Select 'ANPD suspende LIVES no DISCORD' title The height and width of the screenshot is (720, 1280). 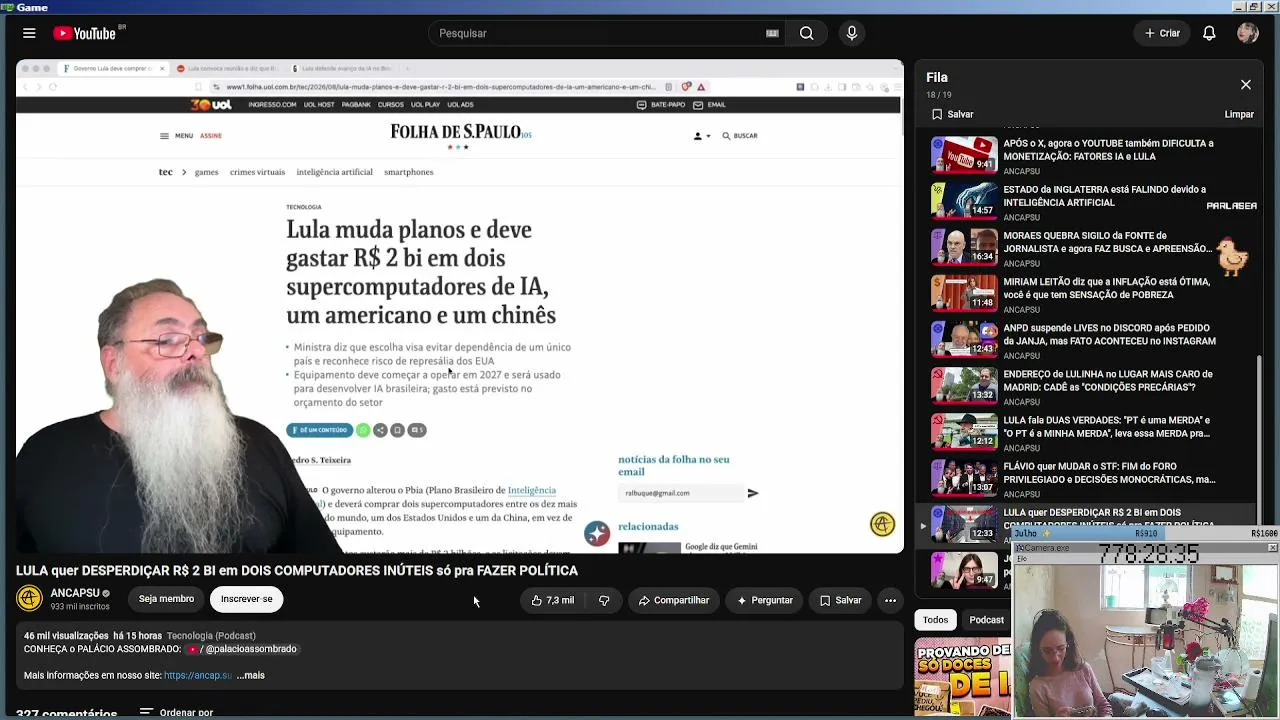click(x=1109, y=334)
